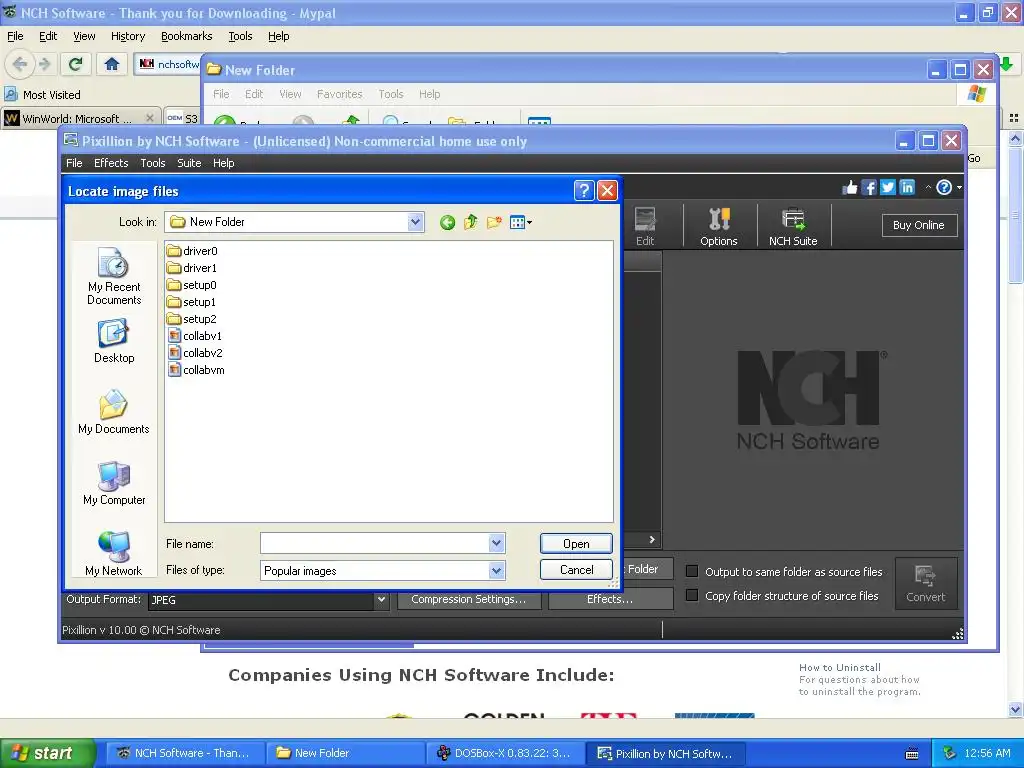
Task: Click the Cancel button in dialog
Action: [x=576, y=569]
